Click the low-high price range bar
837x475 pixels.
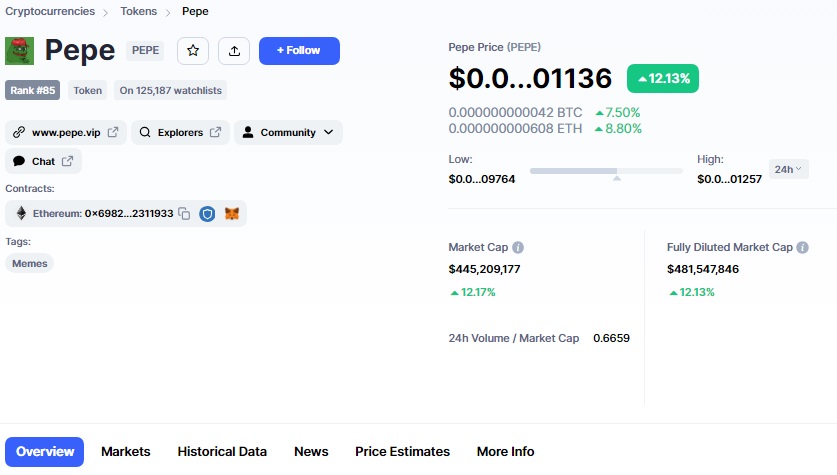tap(606, 171)
